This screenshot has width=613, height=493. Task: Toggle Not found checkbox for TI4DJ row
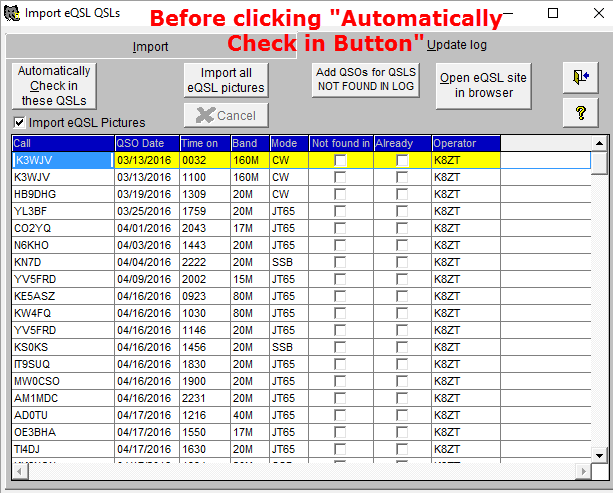(x=340, y=449)
